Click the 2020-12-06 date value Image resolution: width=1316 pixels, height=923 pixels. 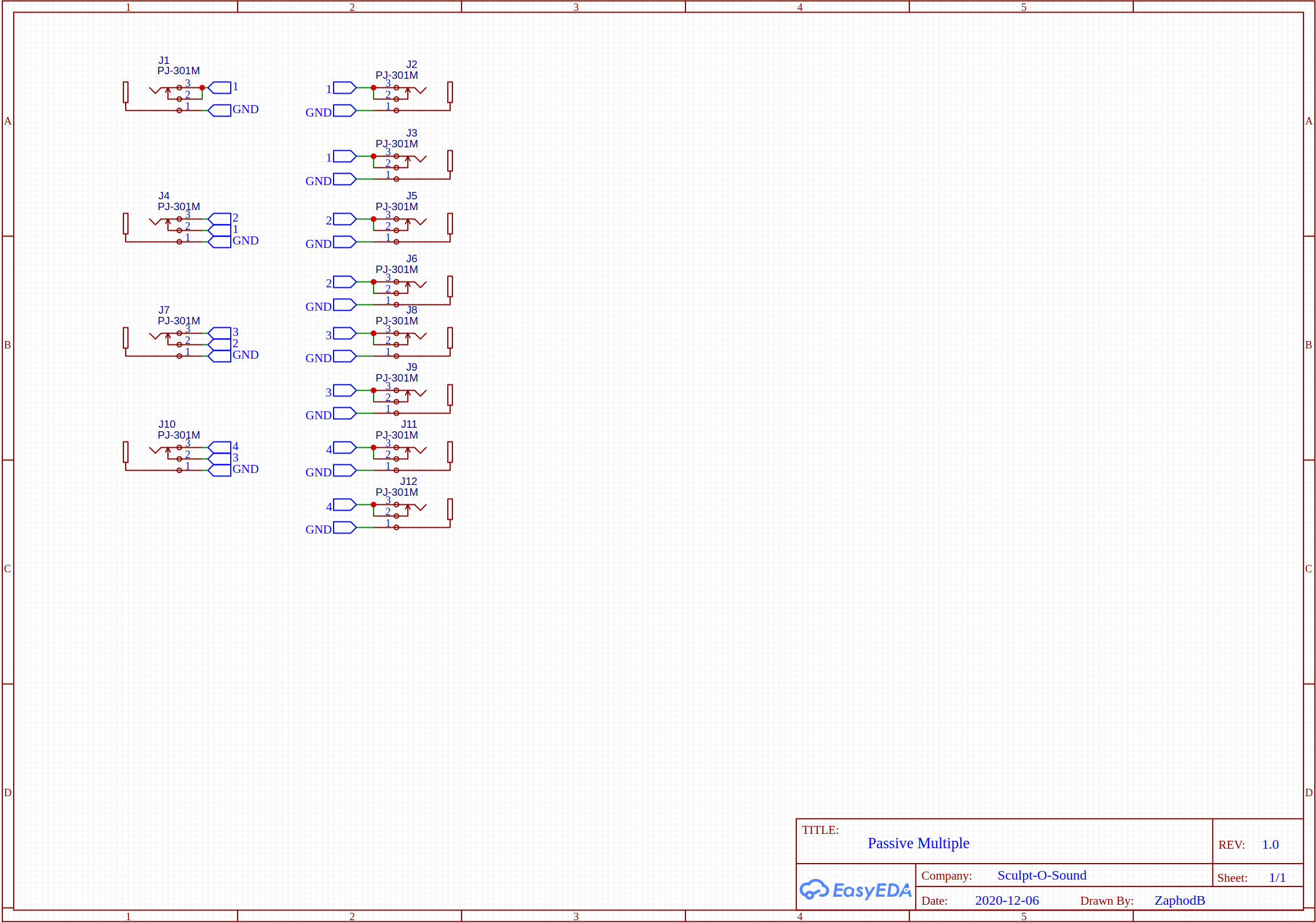[1006, 901]
